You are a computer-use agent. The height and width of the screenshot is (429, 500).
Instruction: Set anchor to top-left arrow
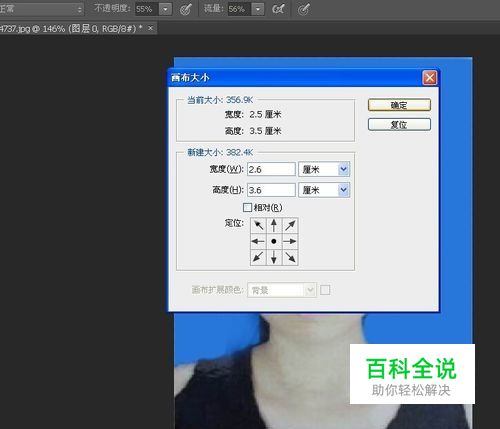point(258,226)
